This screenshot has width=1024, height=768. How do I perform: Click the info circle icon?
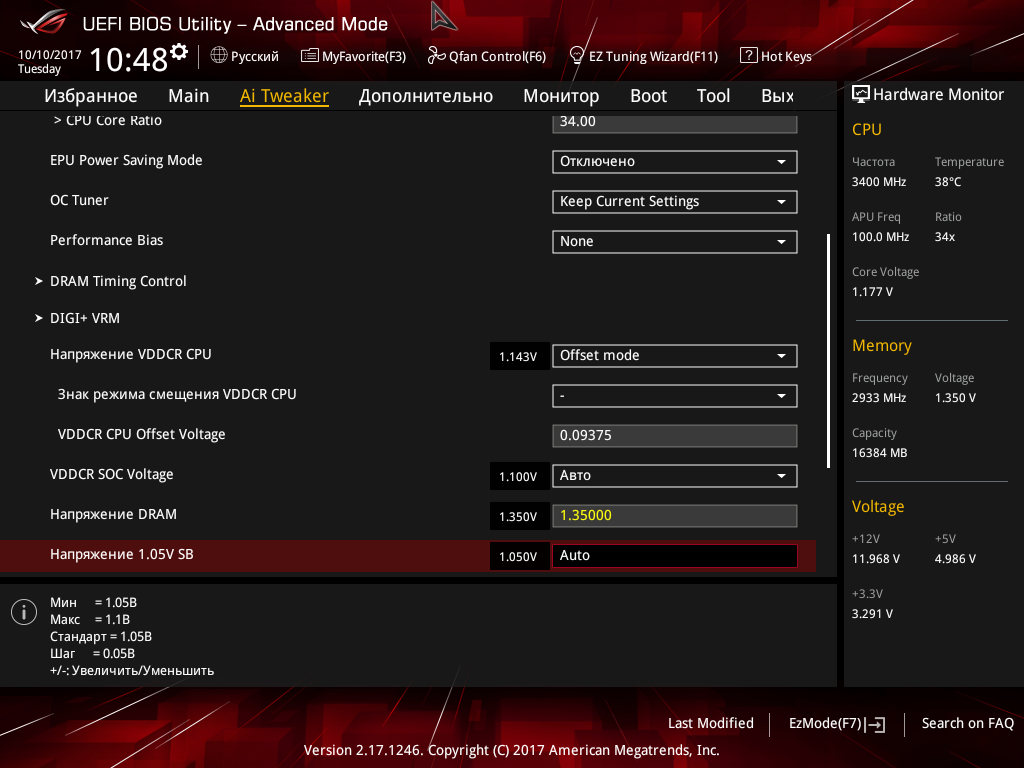click(24, 612)
